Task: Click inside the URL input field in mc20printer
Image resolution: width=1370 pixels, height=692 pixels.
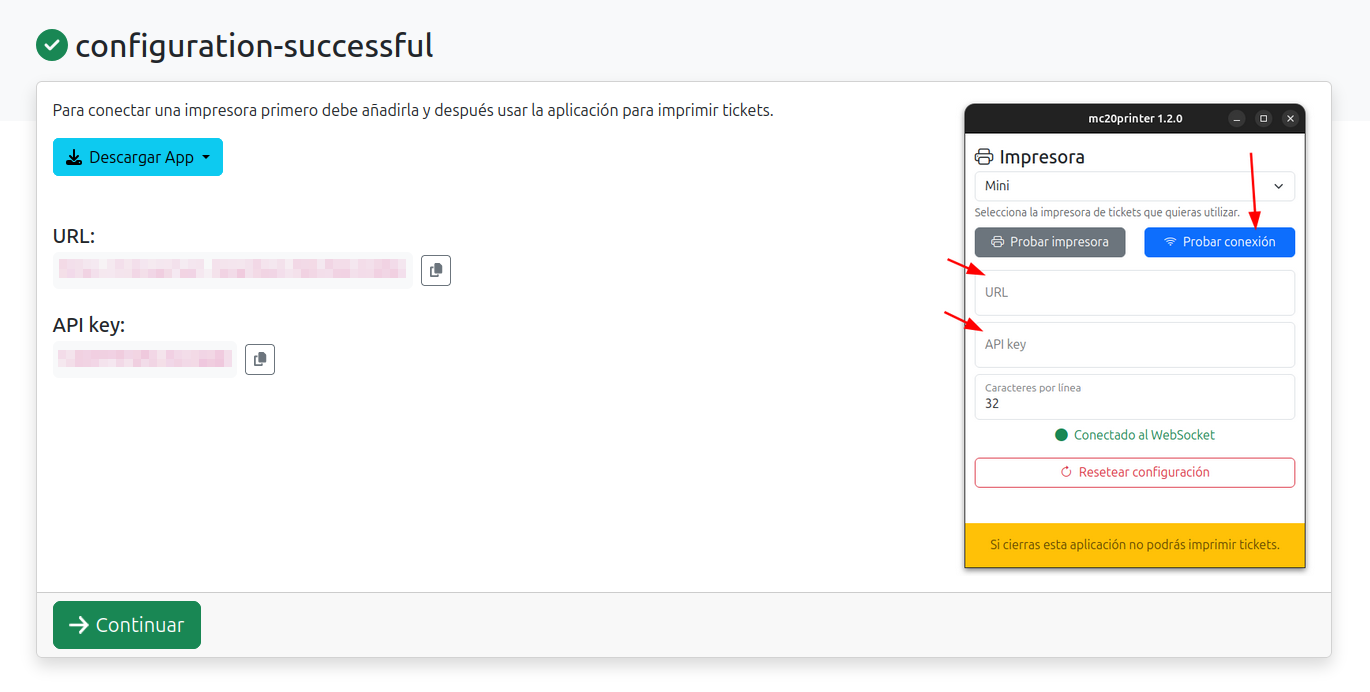Action: point(1135,292)
